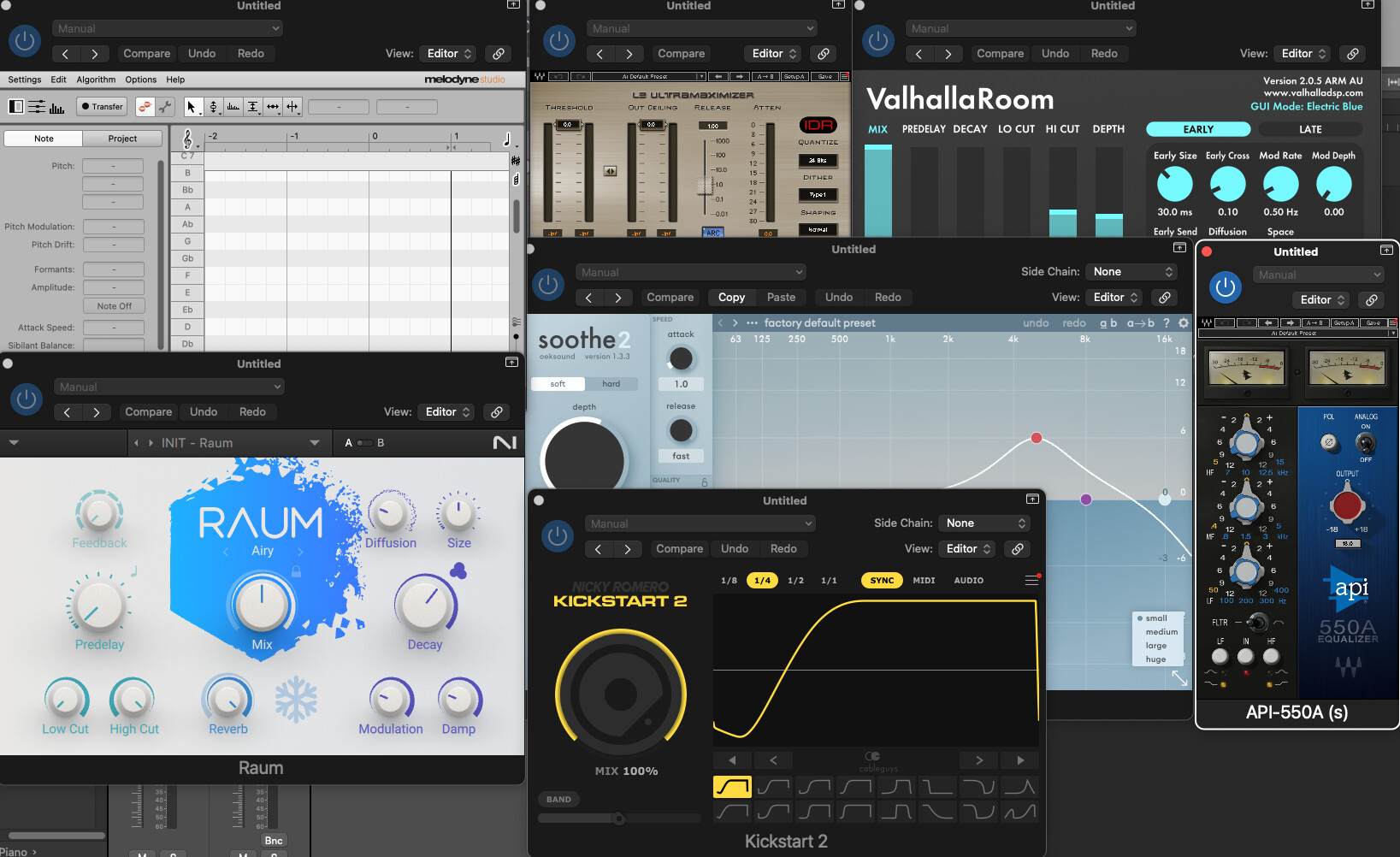Click the ValhallaRoom MIX slider
This screenshot has width=1400, height=857.
pyautogui.click(x=878, y=190)
